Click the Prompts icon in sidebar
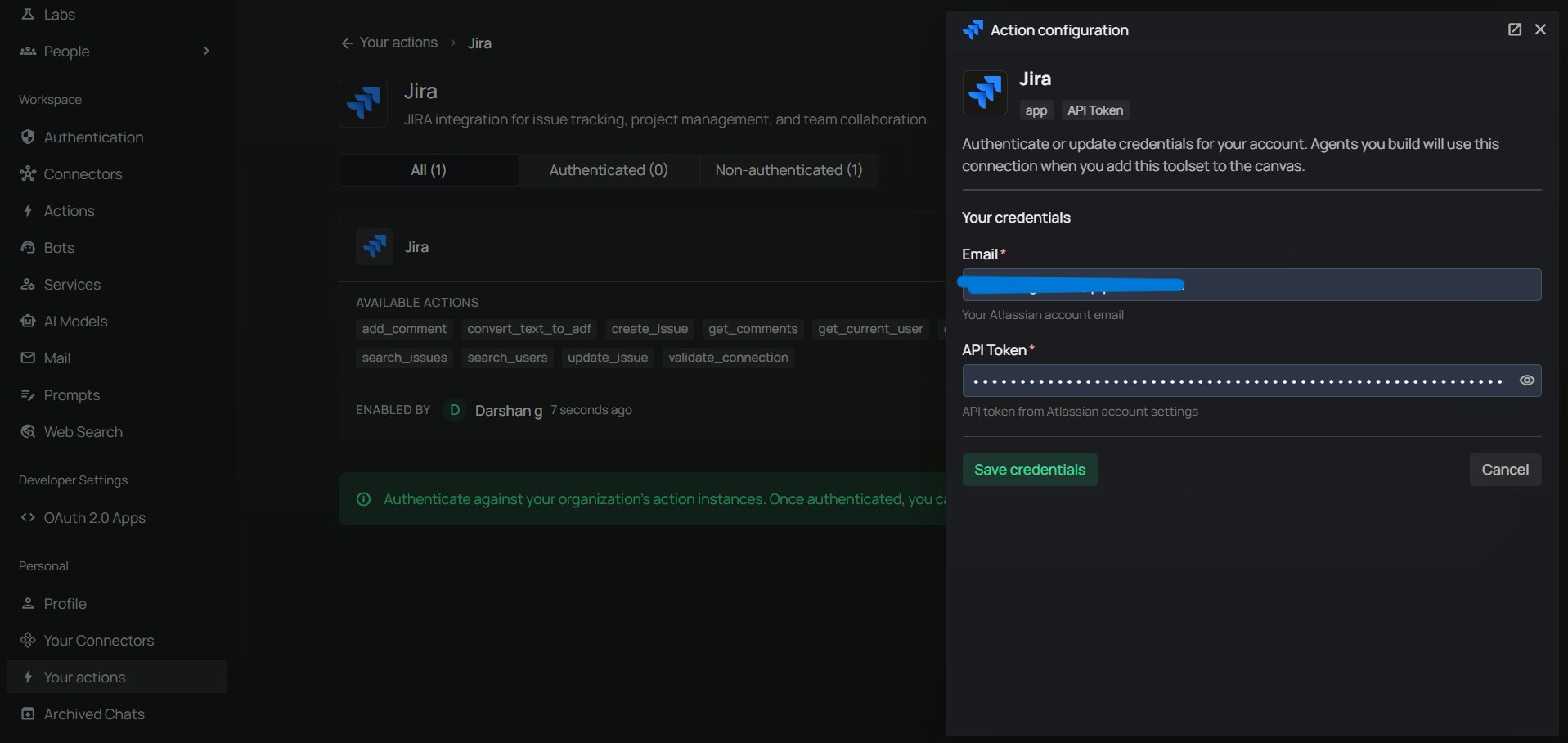The height and width of the screenshot is (743, 1568). [x=28, y=394]
